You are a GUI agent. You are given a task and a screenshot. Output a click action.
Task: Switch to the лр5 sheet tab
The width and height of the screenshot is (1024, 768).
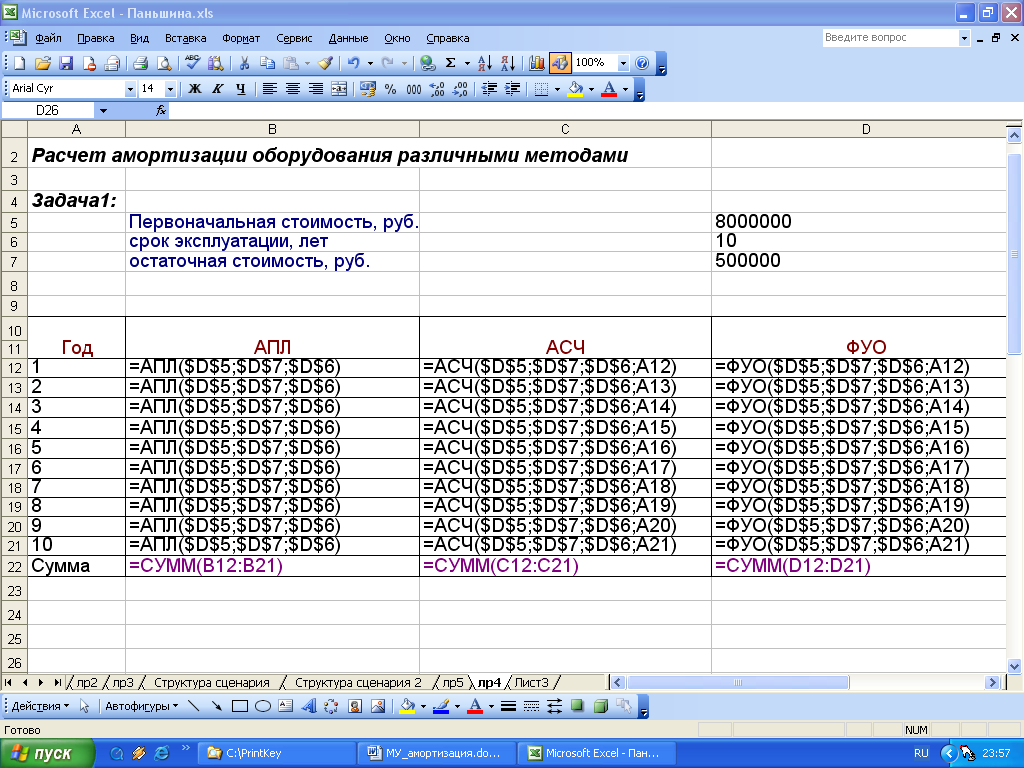[x=453, y=682]
